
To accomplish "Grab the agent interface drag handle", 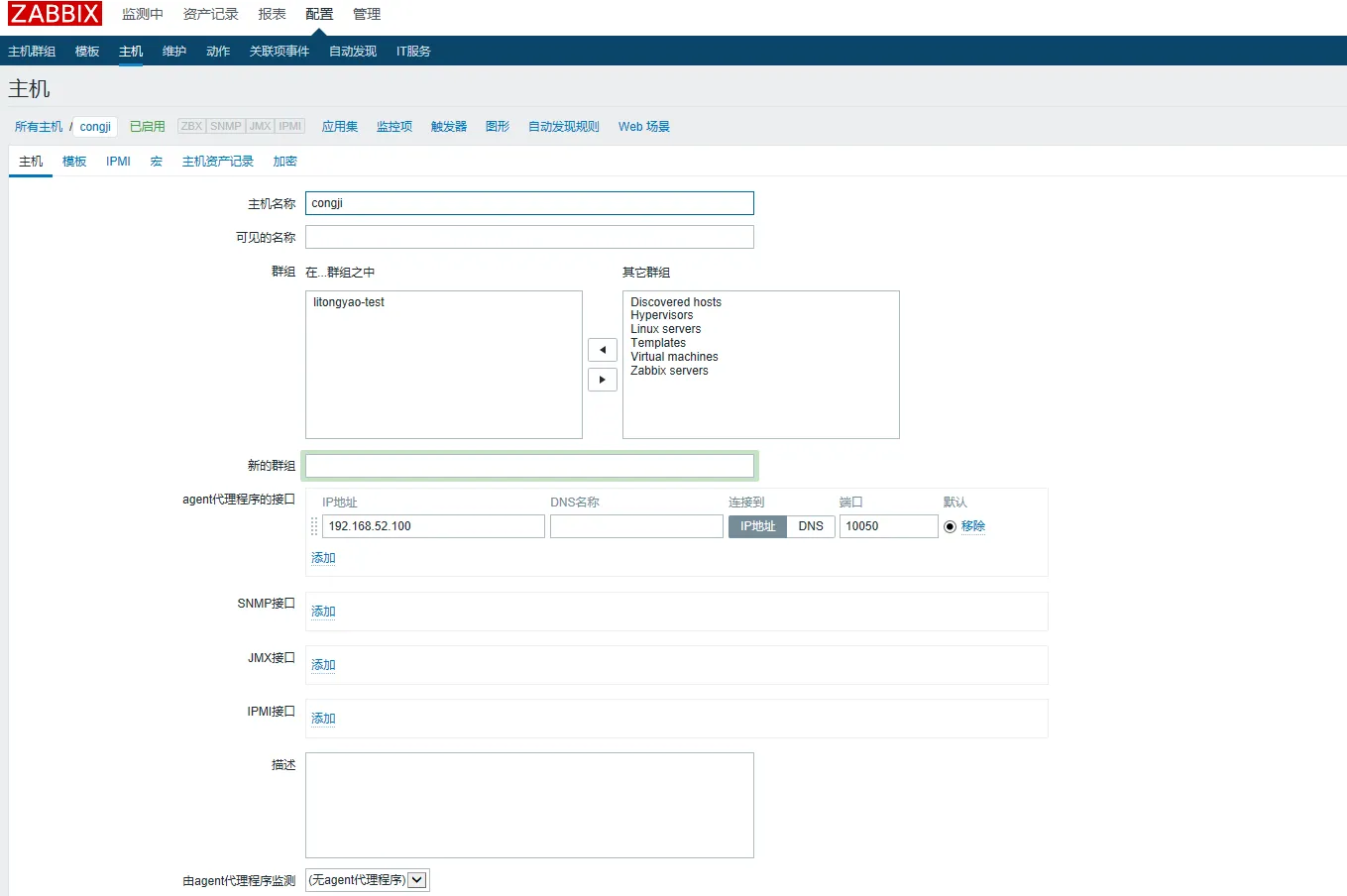I will 314,526.
